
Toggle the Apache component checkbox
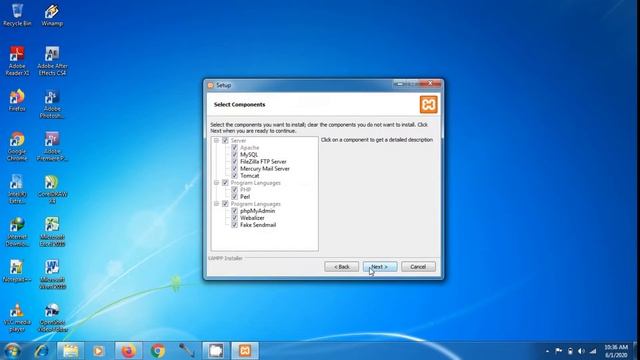[234, 147]
